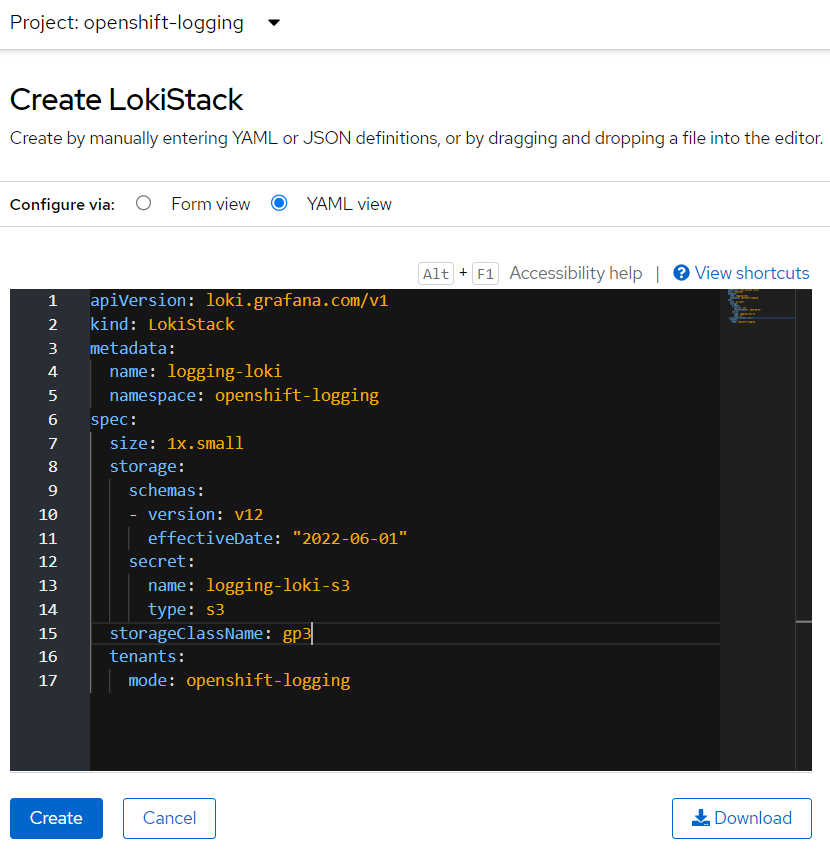The height and width of the screenshot is (849, 830).
Task: Click the apiVersion loki.grafana.com/v1 value
Action: click(296, 300)
